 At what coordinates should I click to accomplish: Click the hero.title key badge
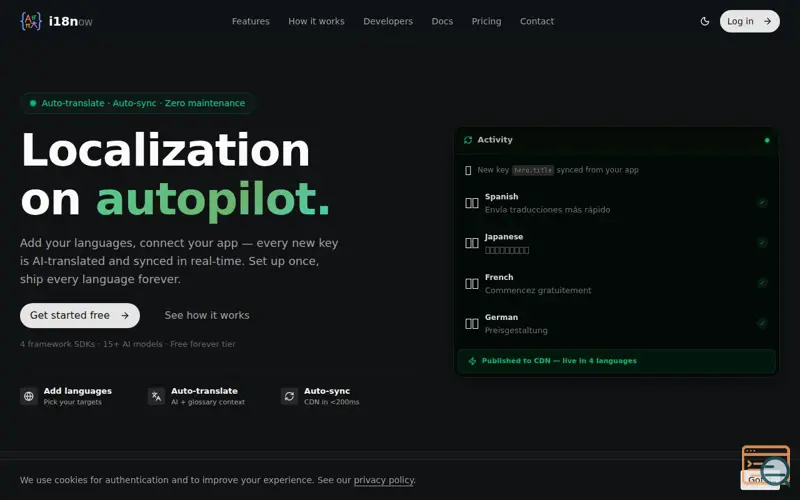pos(533,170)
